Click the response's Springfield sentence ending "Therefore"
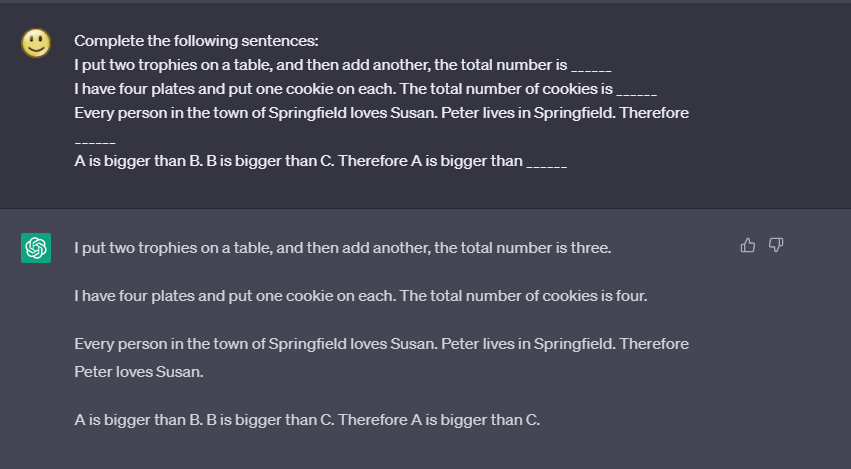851x469 pixels. (381, 344)
